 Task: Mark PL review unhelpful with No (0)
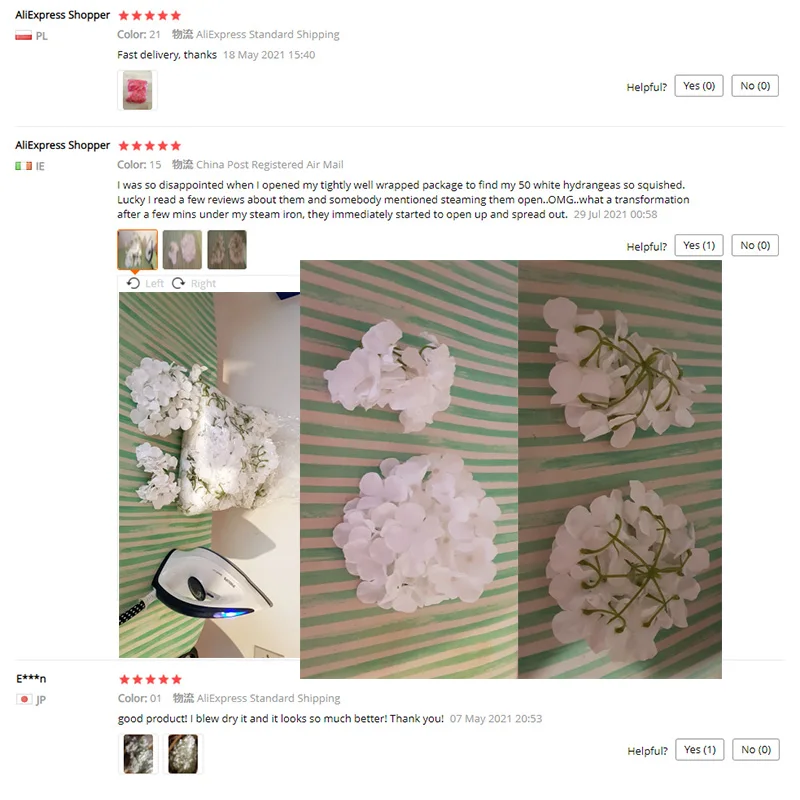pos(755,86)
